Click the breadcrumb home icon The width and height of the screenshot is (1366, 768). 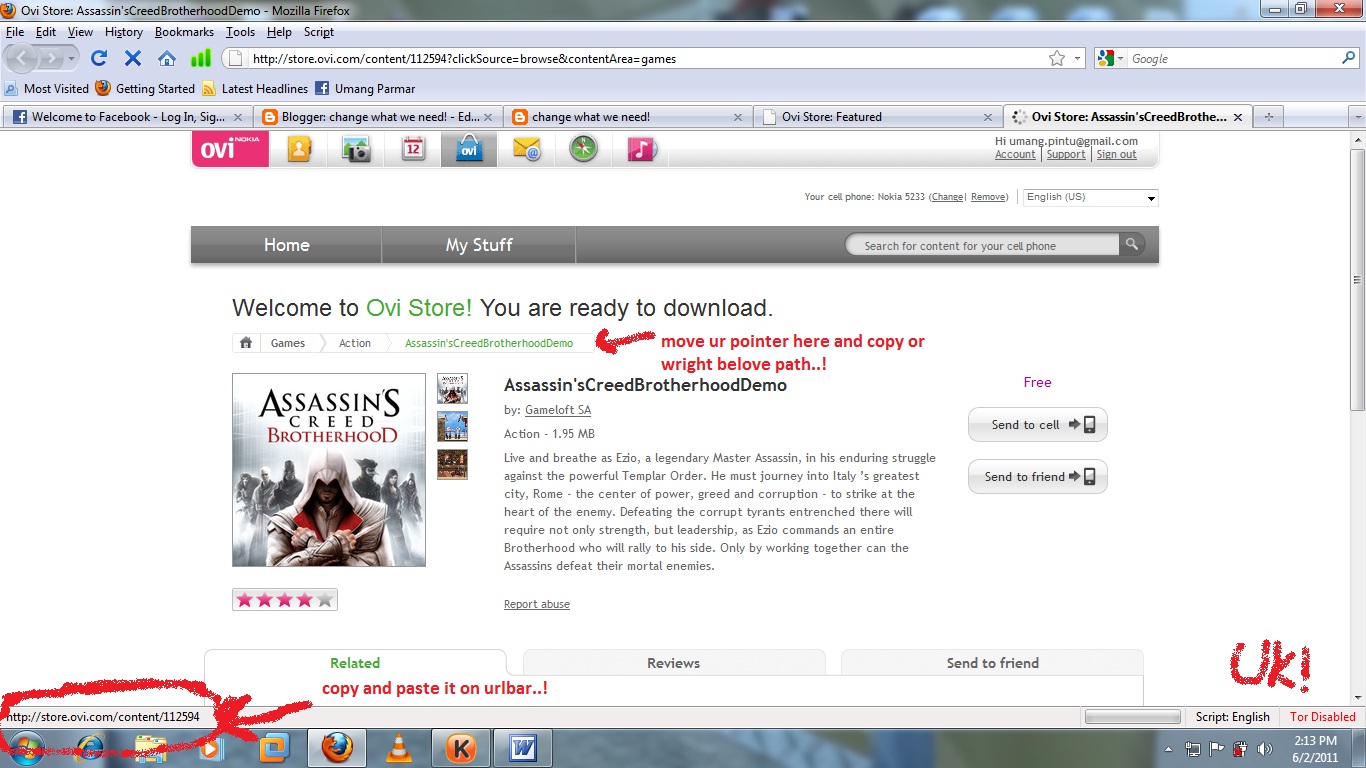[x=246, y=343]
